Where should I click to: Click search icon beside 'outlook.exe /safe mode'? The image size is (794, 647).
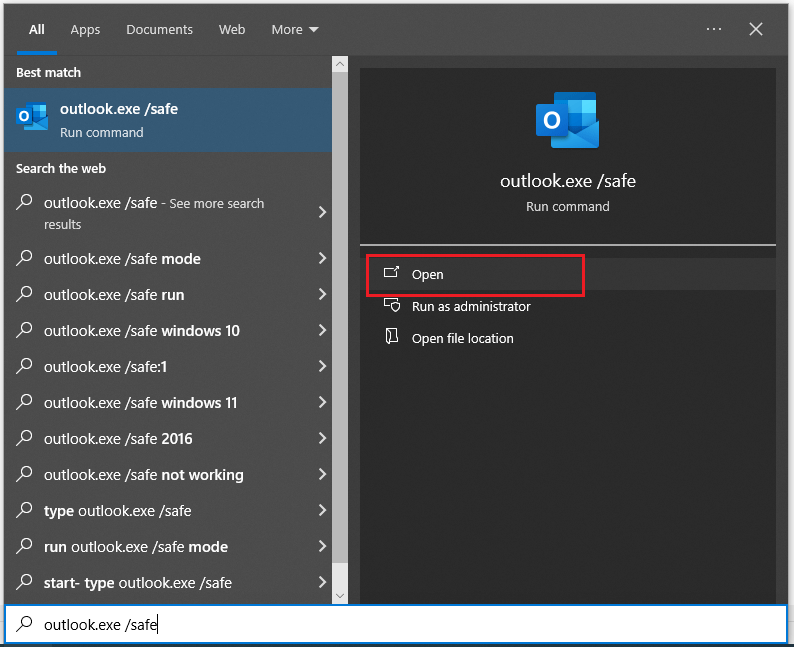pos(25,258)
